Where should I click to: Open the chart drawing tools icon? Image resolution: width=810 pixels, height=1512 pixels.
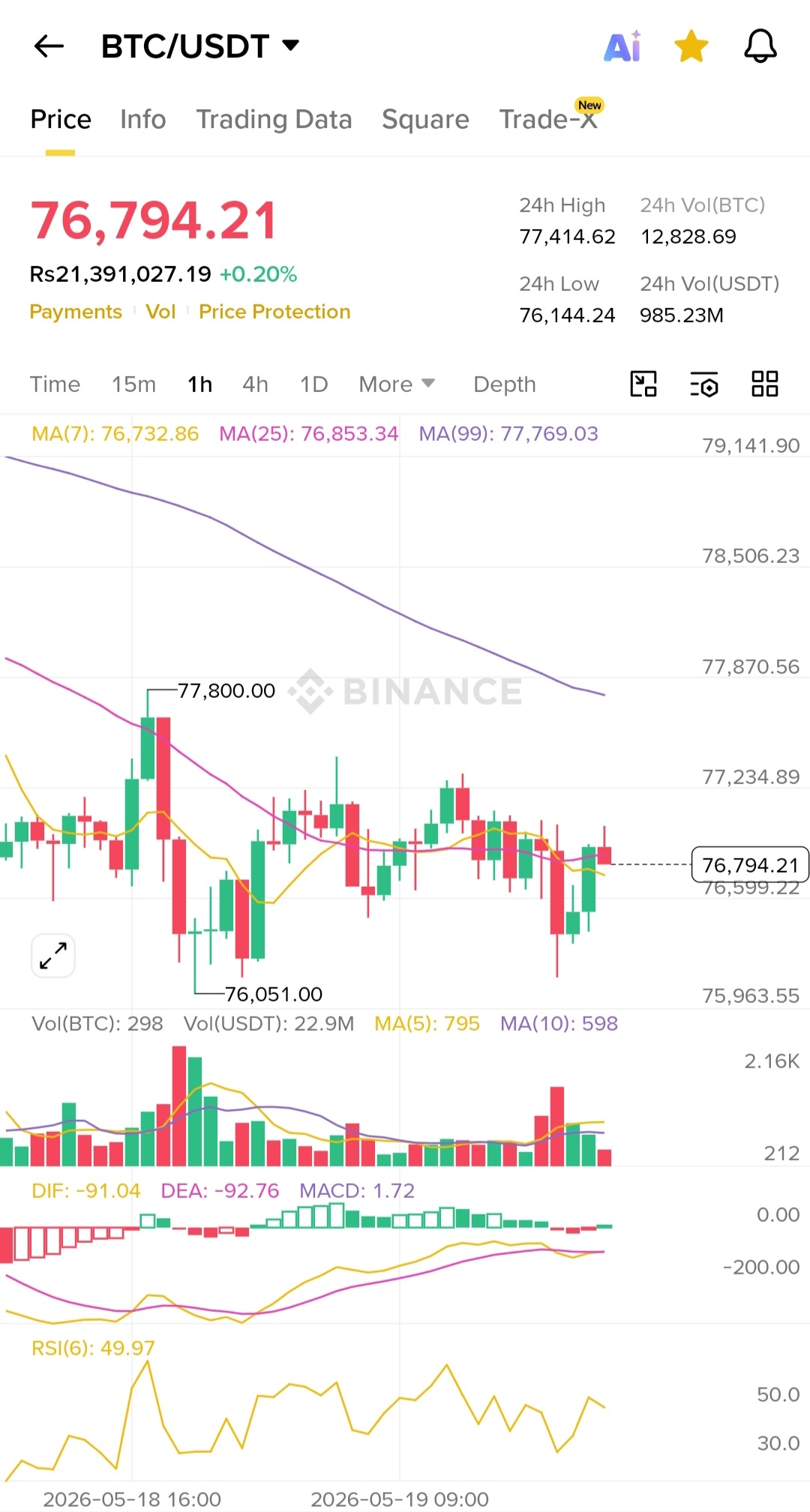[x=643, y=384]
